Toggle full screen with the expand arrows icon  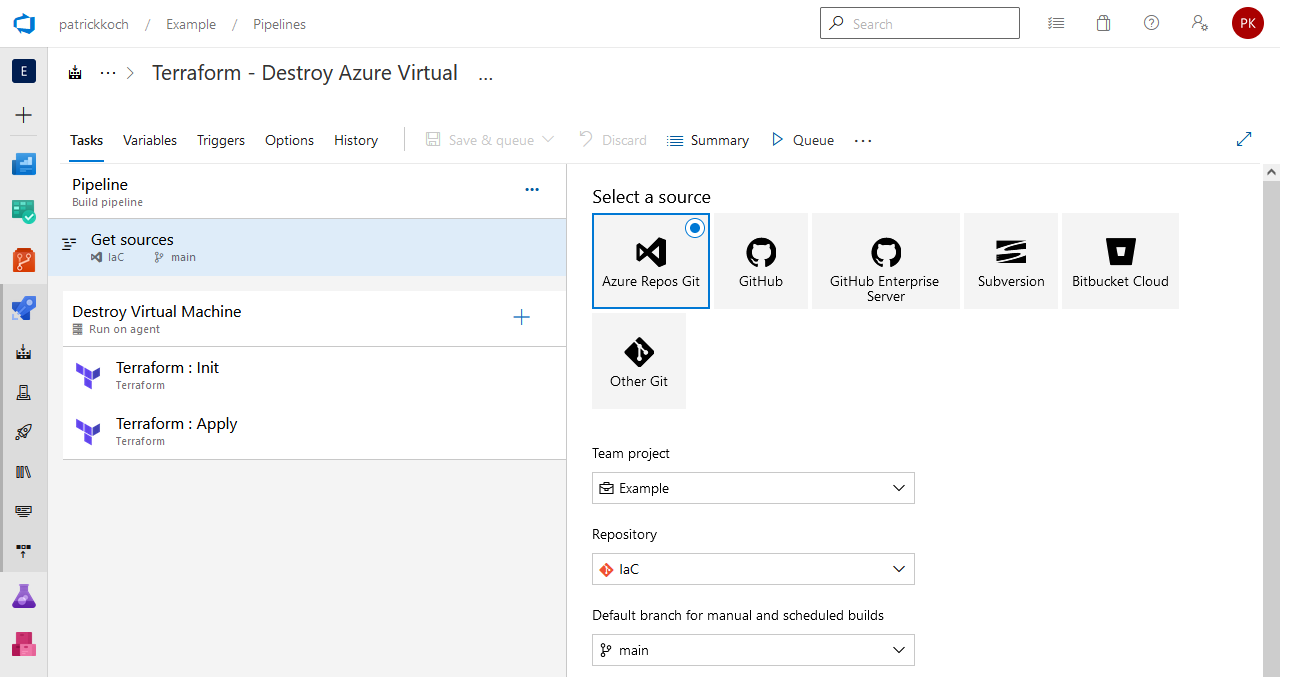coord(1244,139)
